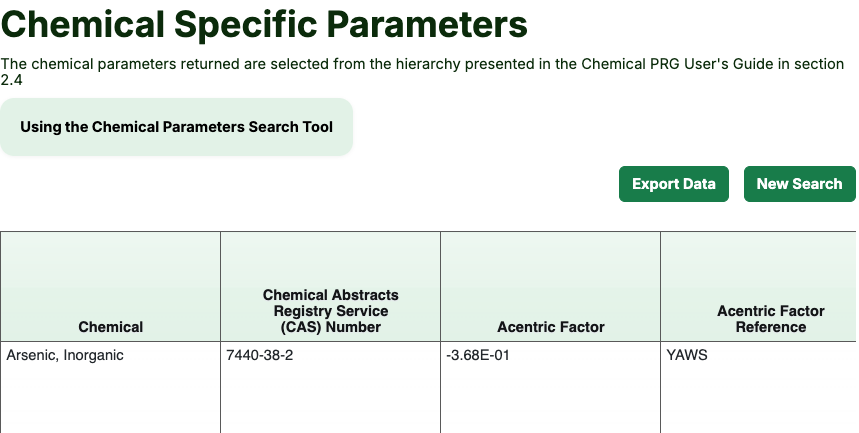Click the Acentric Factor Reference header
The width and height of the screenshot is (859, 433).
pyautogui.click(x=770, y=319)
